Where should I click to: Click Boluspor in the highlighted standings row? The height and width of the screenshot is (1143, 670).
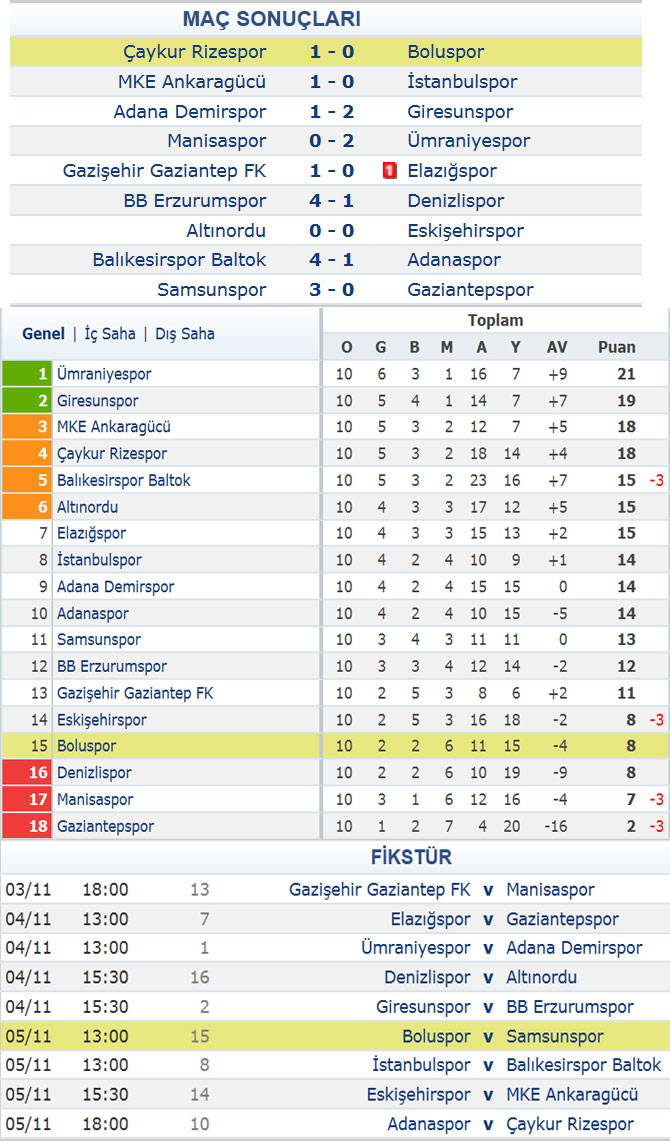87,746
